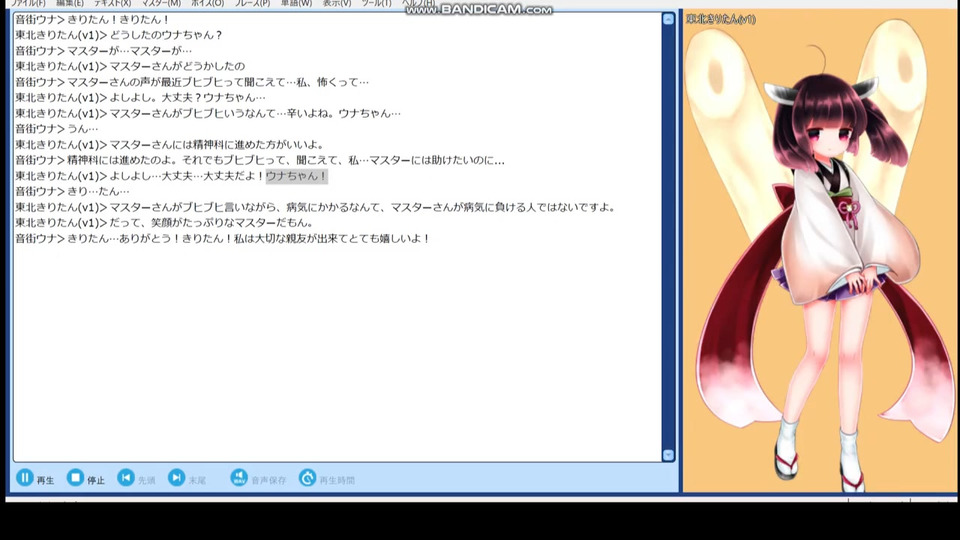The height and width of the screenshot is (540, 960).
Task: Click the line containing '精神科には進めたのよ。'
Action: pos(260,160)
